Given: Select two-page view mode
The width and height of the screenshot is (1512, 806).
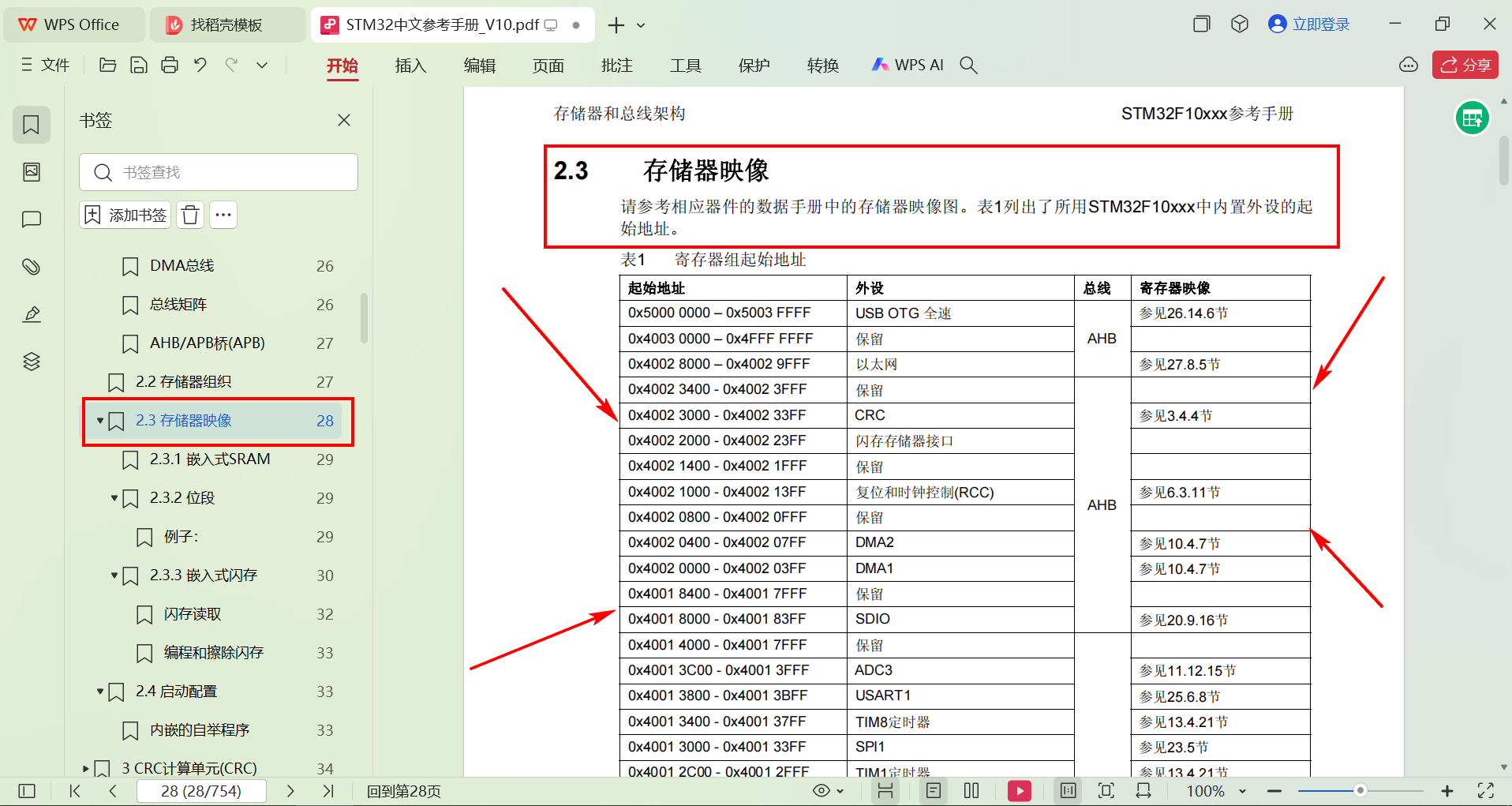Looking at the screenshot, I should tap(971, 791).
